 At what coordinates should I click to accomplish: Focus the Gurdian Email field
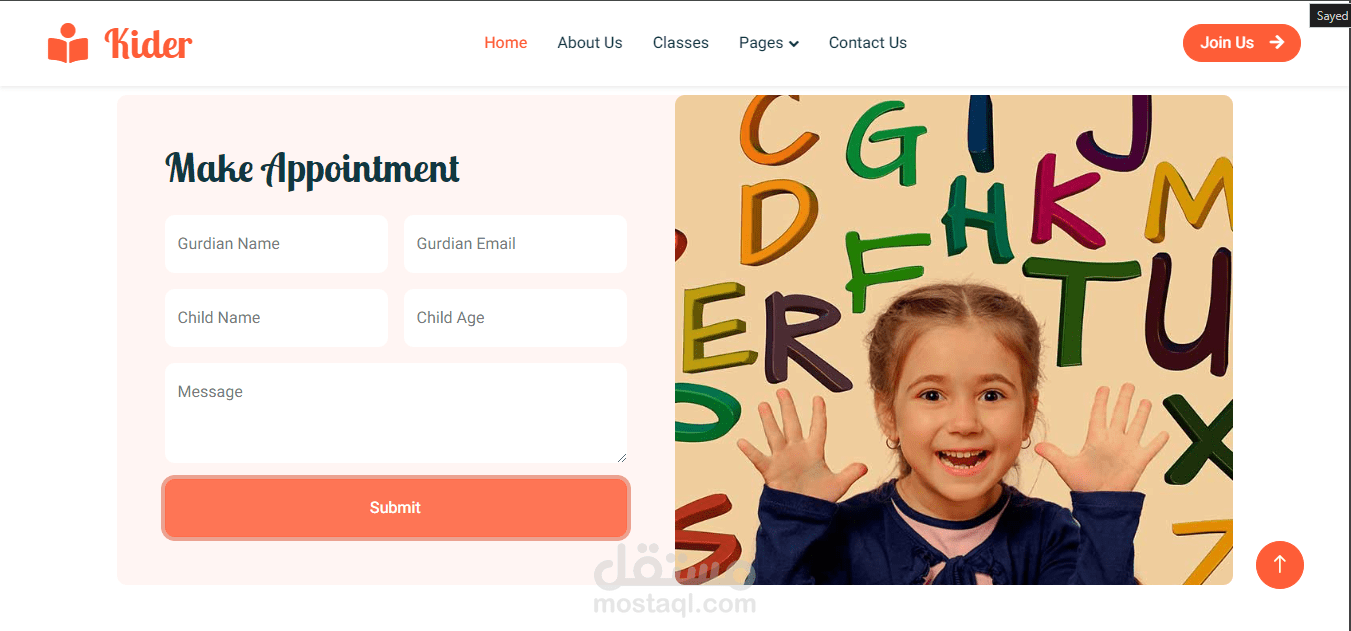tap(515, 244)
